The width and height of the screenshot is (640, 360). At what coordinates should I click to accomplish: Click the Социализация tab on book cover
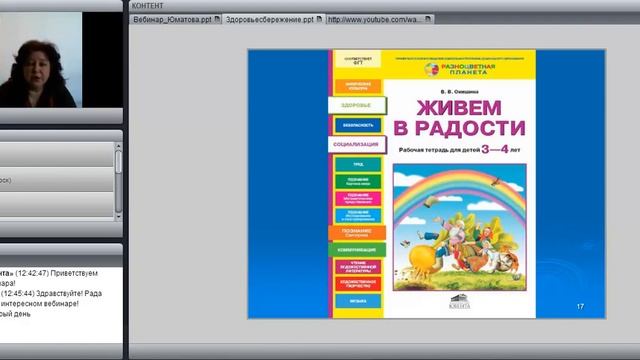pos(357,144)
